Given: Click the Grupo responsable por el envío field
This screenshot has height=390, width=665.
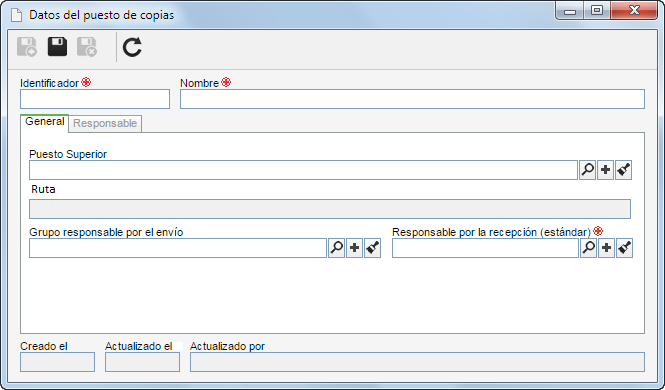Looking at the screenshot, I should pyautogui.click(x=178, y=248).
